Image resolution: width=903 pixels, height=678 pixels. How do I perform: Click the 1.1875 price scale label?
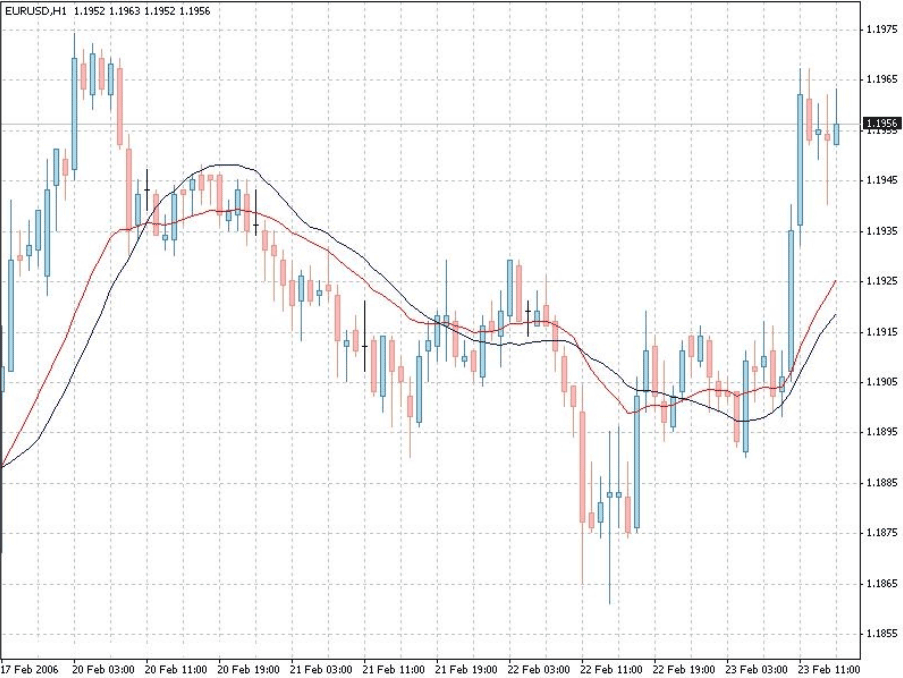click(x=882, y=533)
